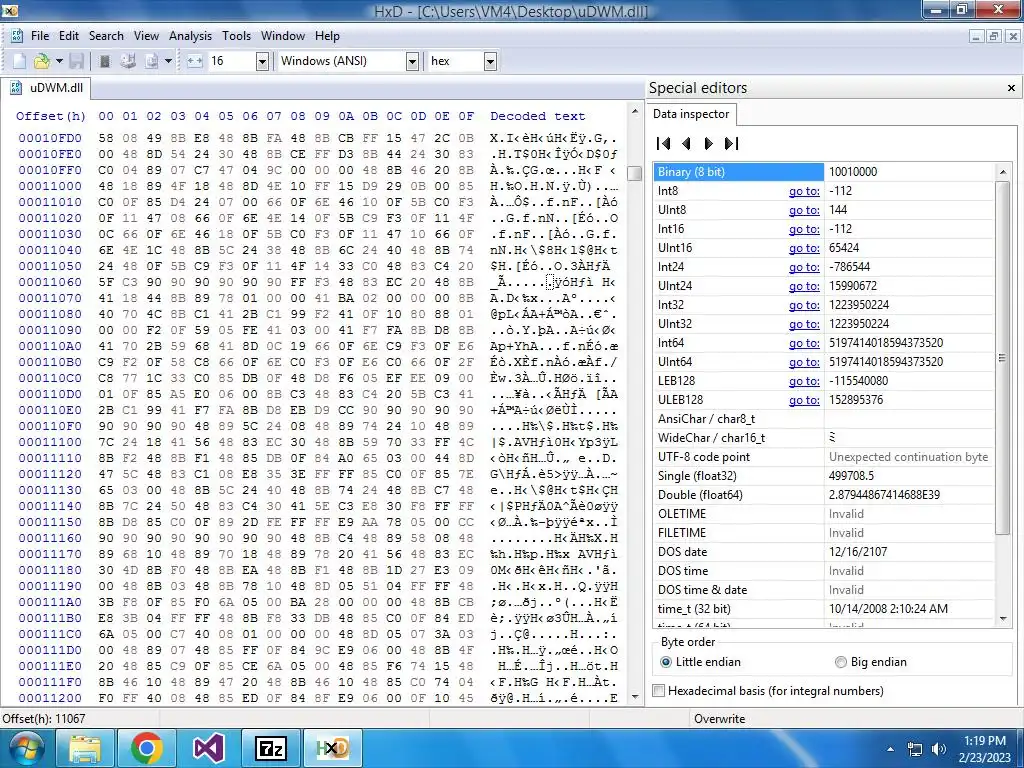Close the Special editors panel
1024x768 pixels.
pos(1011,88)
